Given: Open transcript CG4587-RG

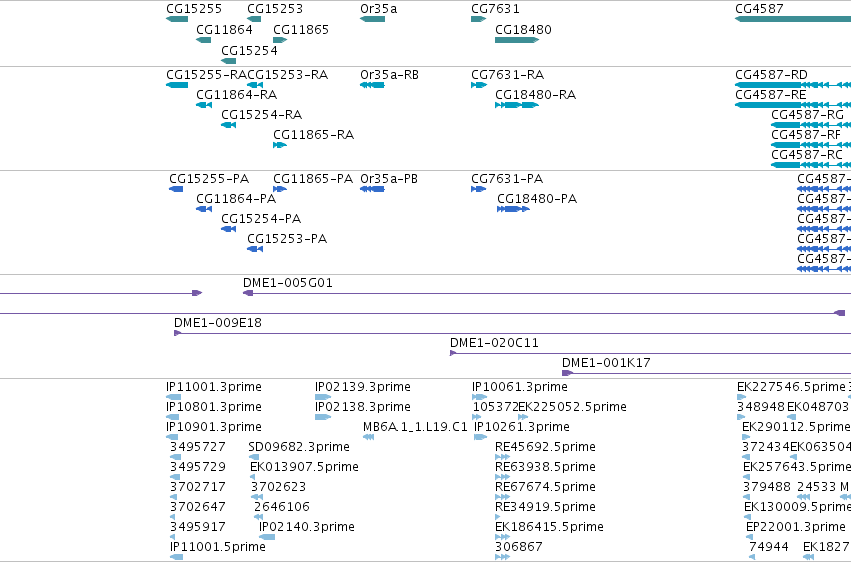Looking at the screenshot, I should [808, 114].
